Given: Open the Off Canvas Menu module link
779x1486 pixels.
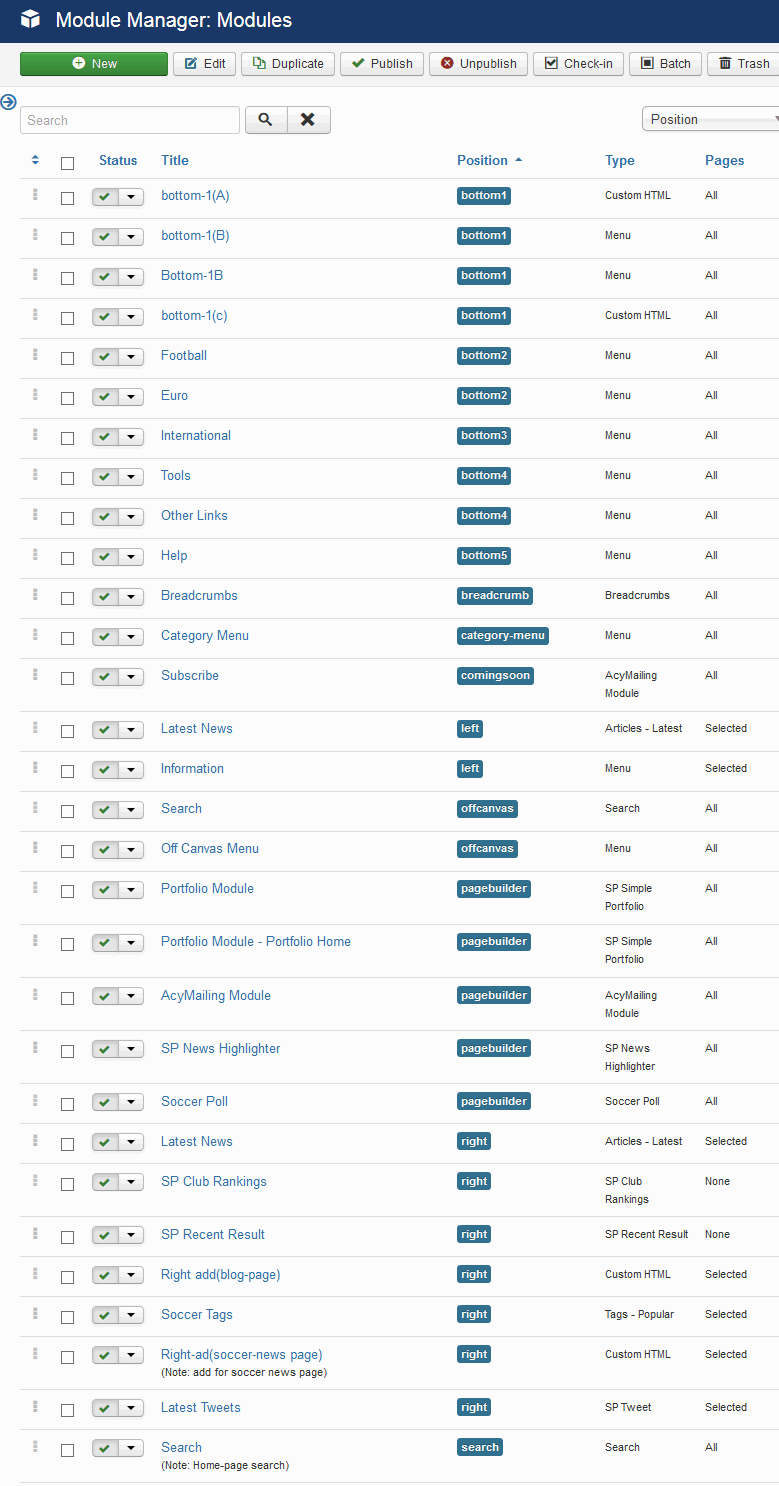Looking at the screenshot, I should tap(210, 848).
